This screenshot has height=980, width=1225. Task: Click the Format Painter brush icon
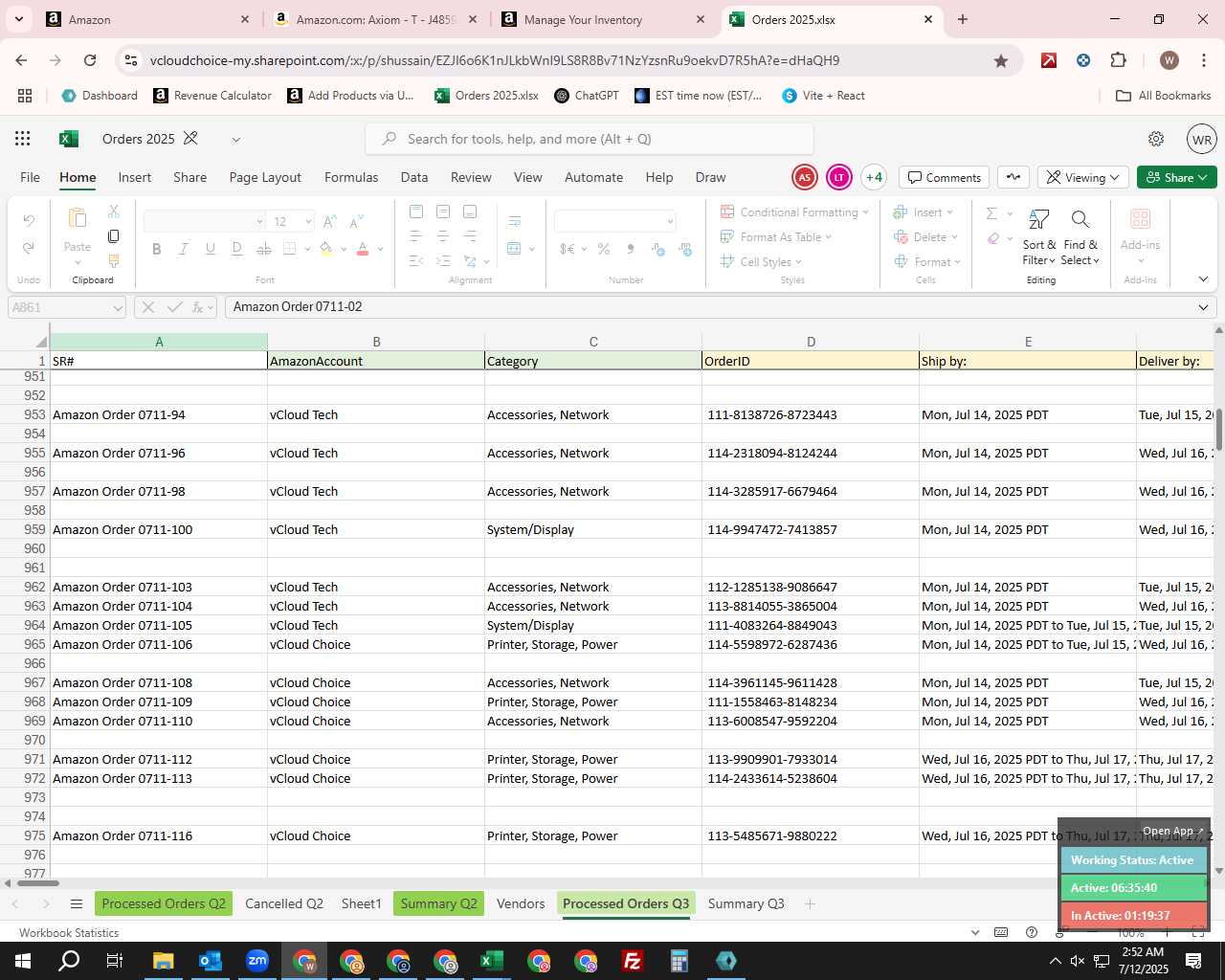[114, 260]
